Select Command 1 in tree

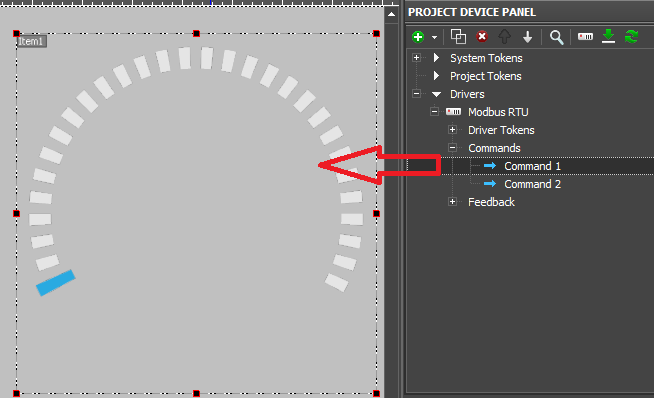click(532, 166)
